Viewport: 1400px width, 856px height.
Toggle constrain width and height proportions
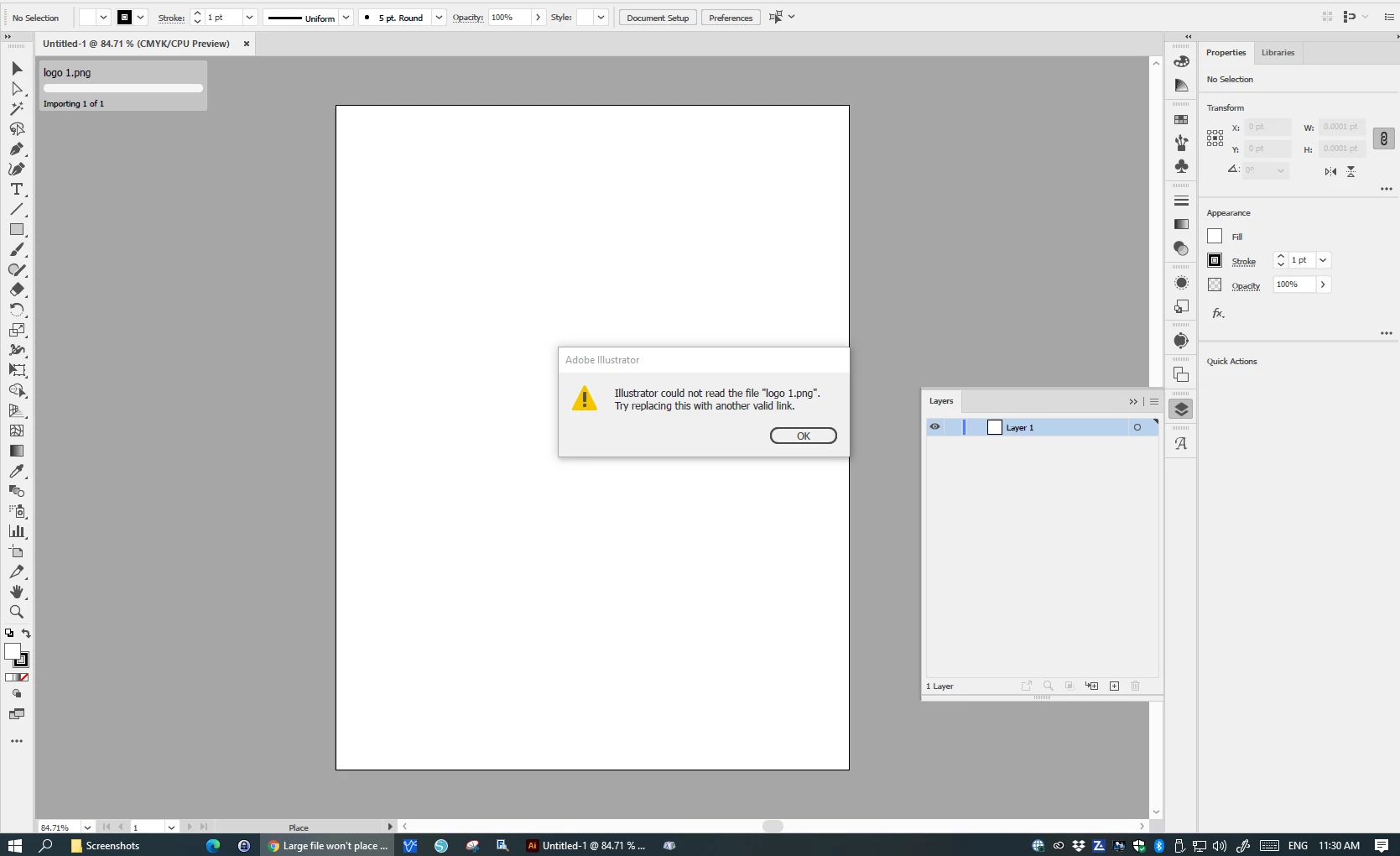(x=1383, y=138)
